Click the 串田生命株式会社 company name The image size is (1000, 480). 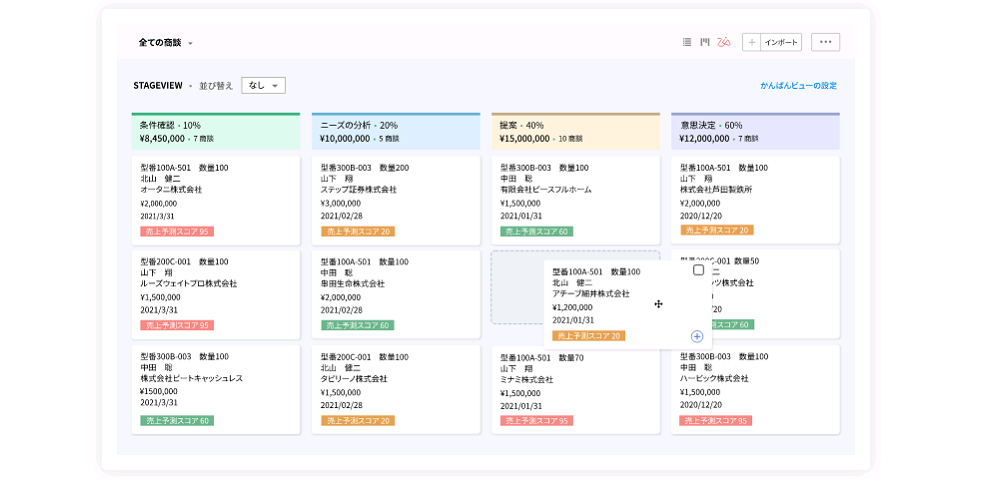click(353, 284)
